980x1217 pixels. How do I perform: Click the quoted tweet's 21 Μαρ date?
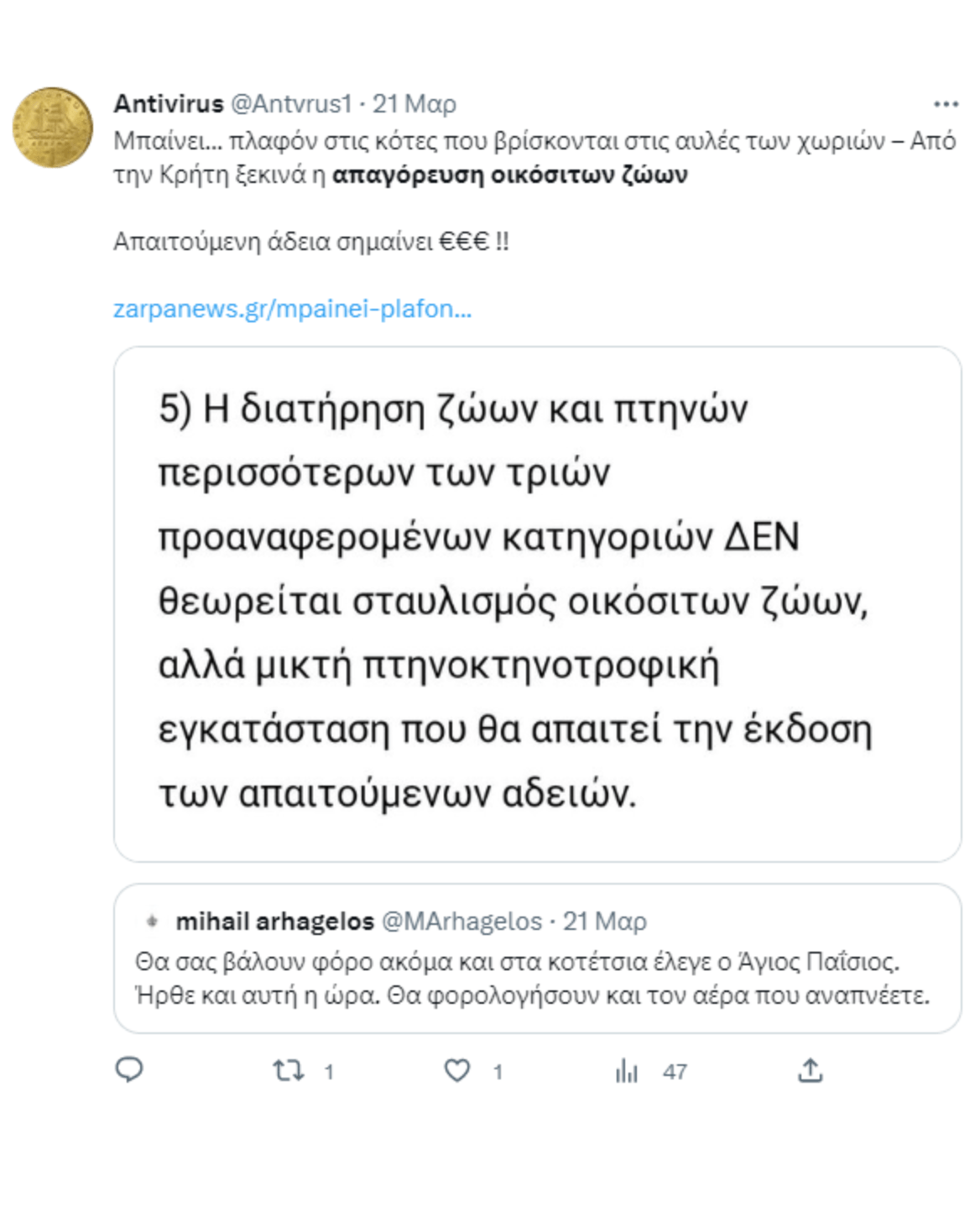point(605,922)
